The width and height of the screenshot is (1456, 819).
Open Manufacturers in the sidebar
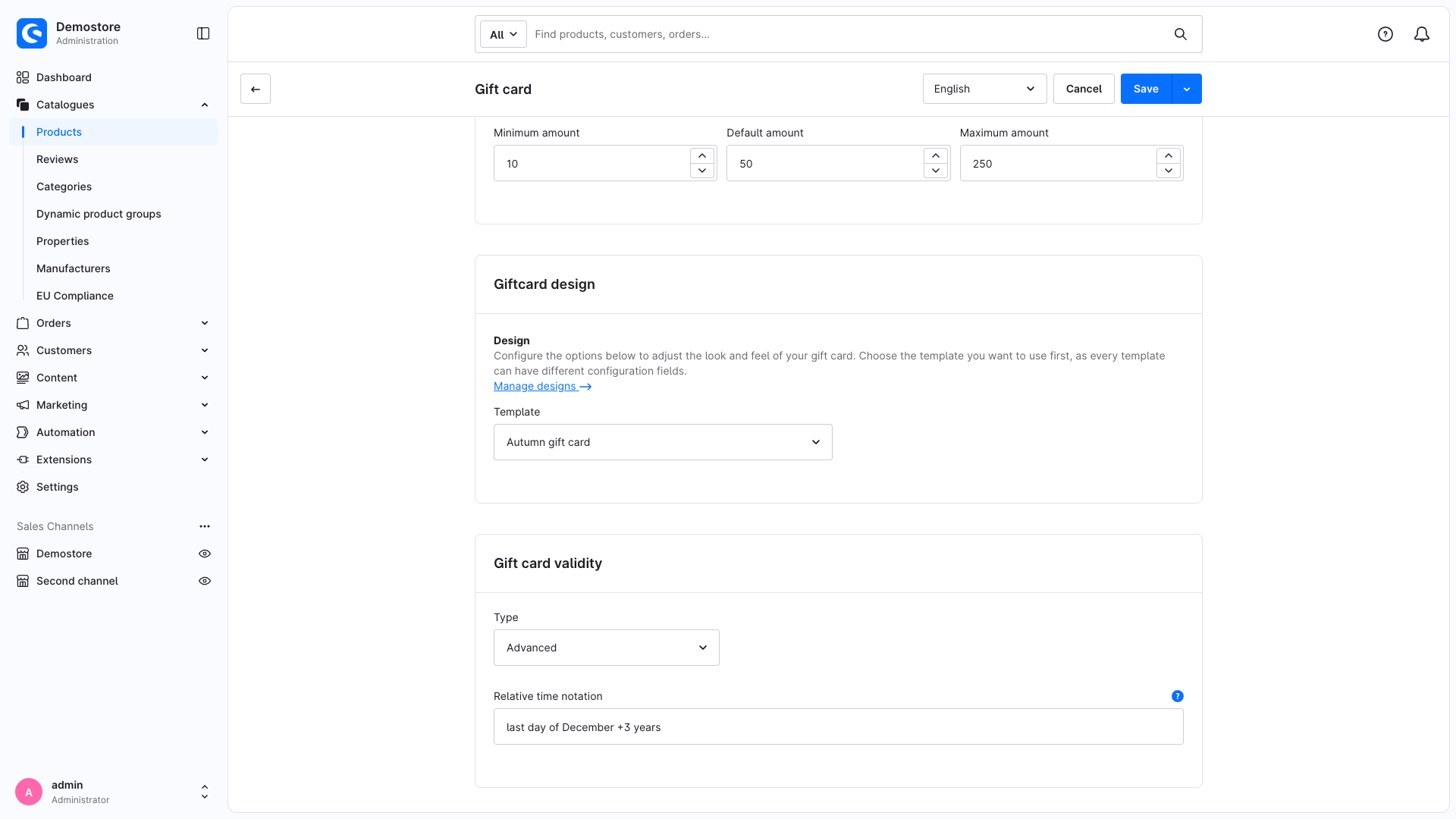74,268
